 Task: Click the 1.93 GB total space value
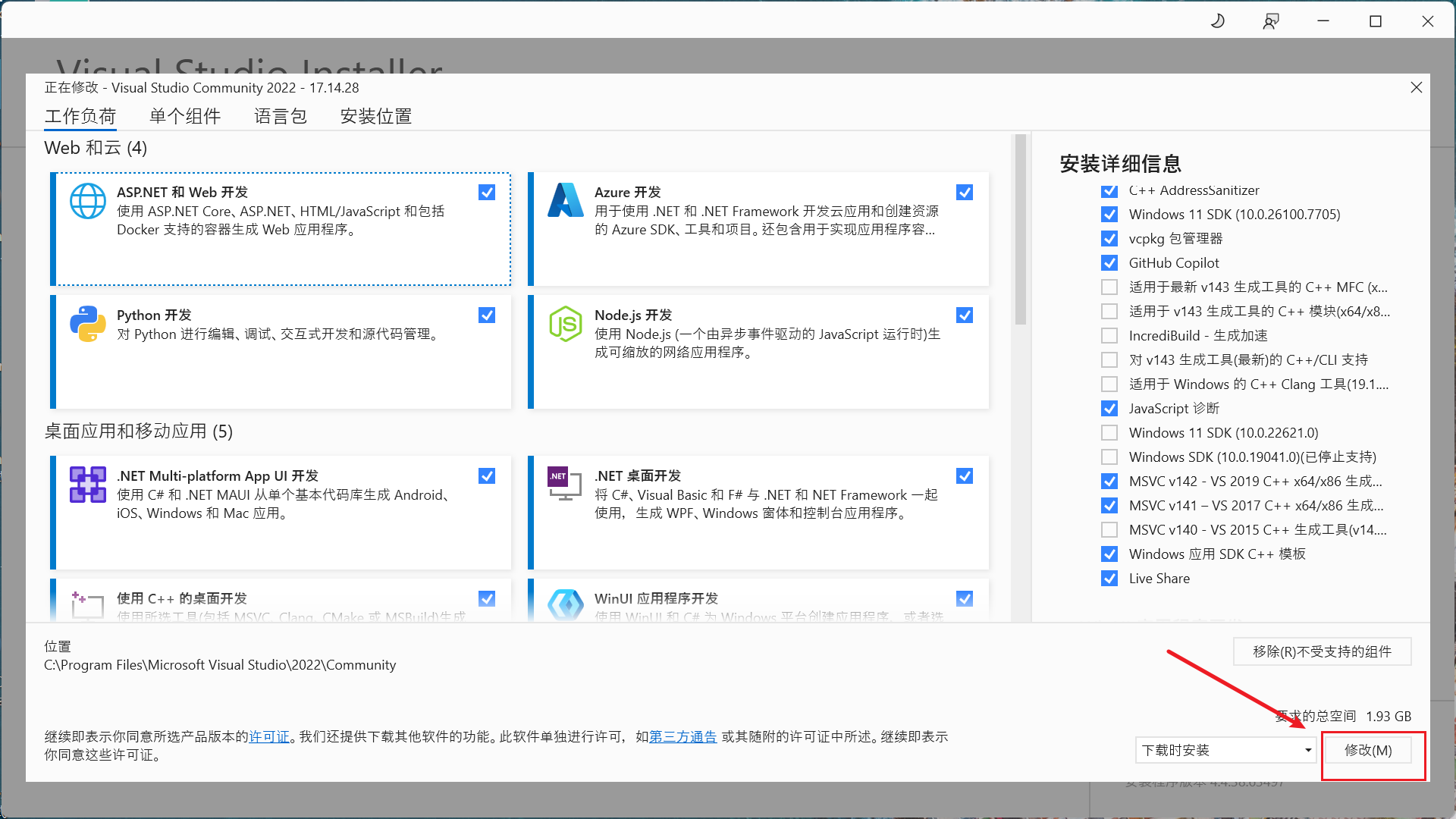1389,717
